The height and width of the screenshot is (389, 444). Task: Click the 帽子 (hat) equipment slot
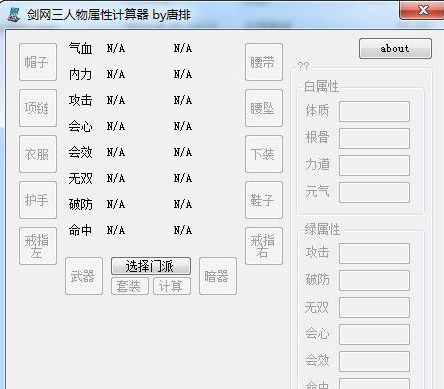click(38, 62)
